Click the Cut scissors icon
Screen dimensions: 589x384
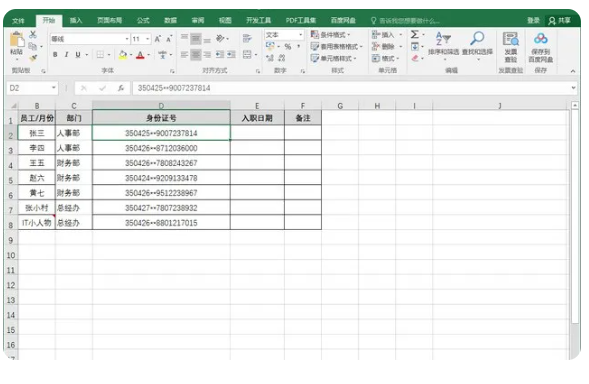pos(33,35)
